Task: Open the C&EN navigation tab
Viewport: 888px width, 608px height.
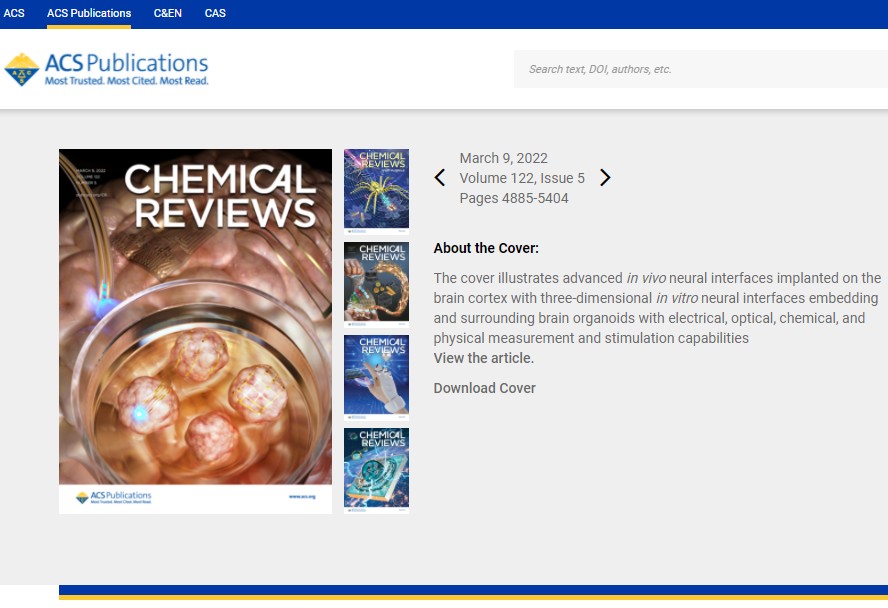Action: point(168,13)
